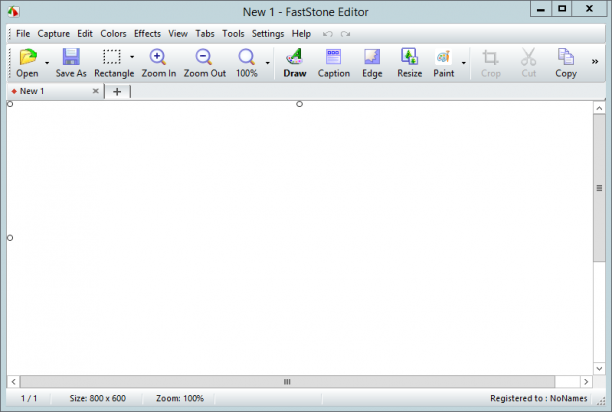Viewport: 612px width, 412px height.
Task: Click the left-middle canvas resize handle
Action: [10, 238]
